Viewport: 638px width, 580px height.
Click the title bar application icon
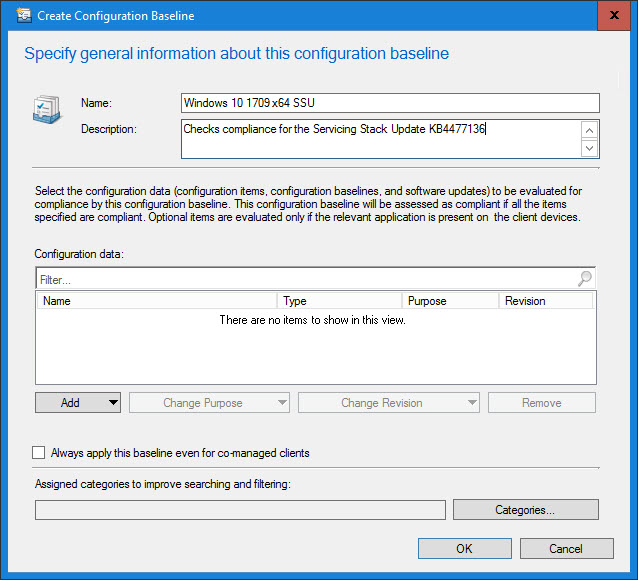[x=14, y=16]
